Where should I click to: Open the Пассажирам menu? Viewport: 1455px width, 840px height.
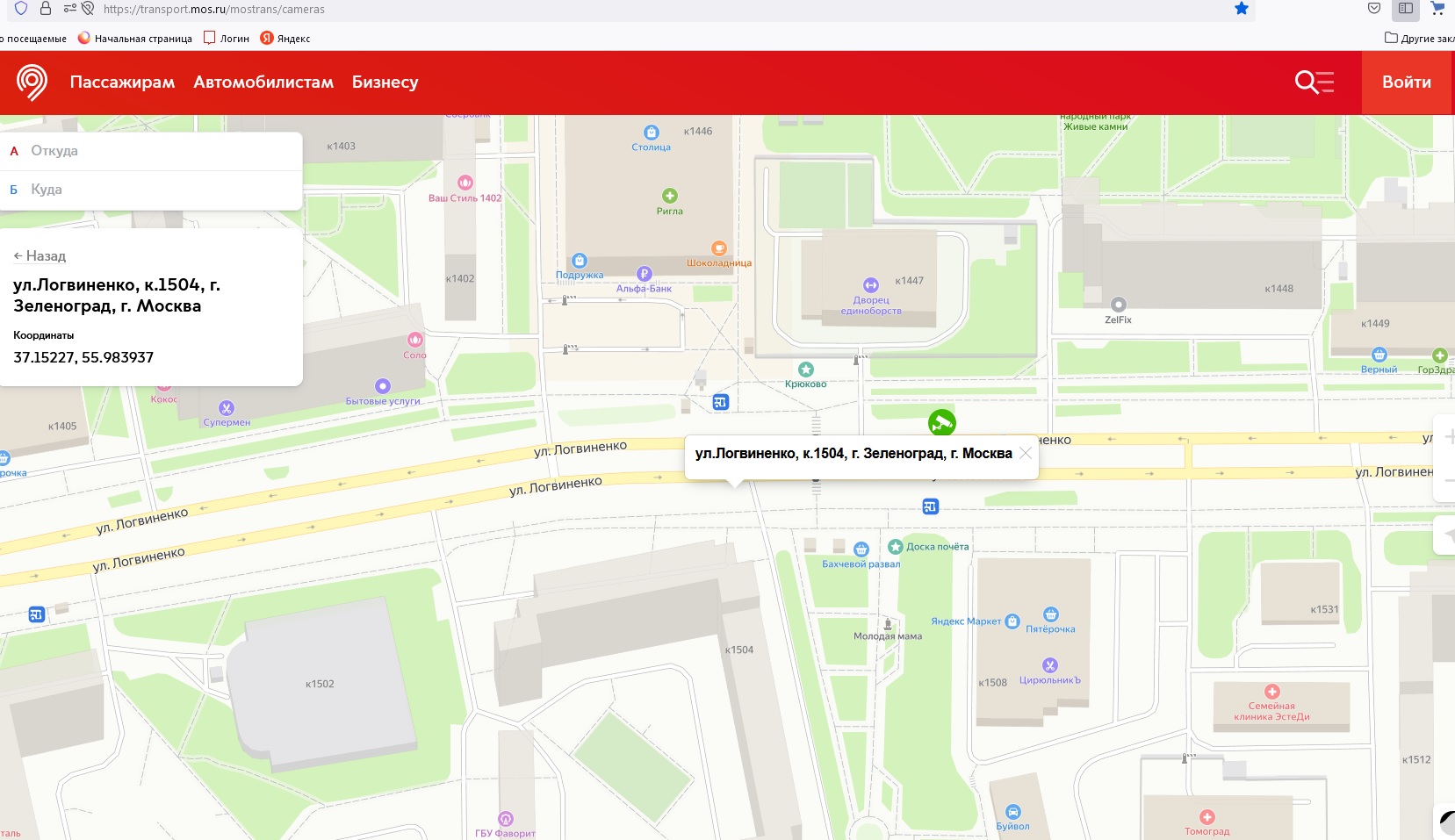tap(122, 83)
